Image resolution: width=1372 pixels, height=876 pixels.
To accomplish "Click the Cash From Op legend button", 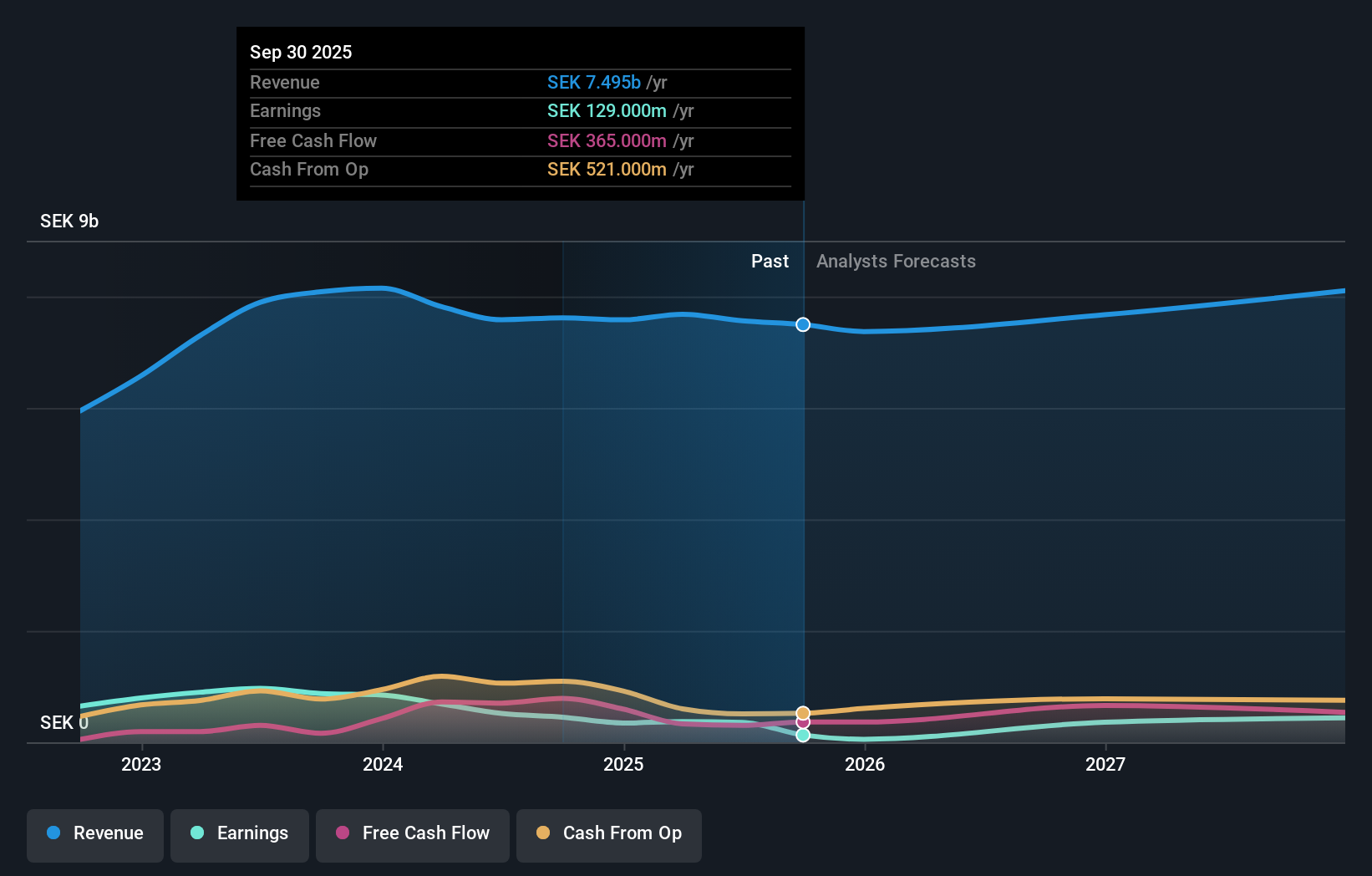I will 608,834.
